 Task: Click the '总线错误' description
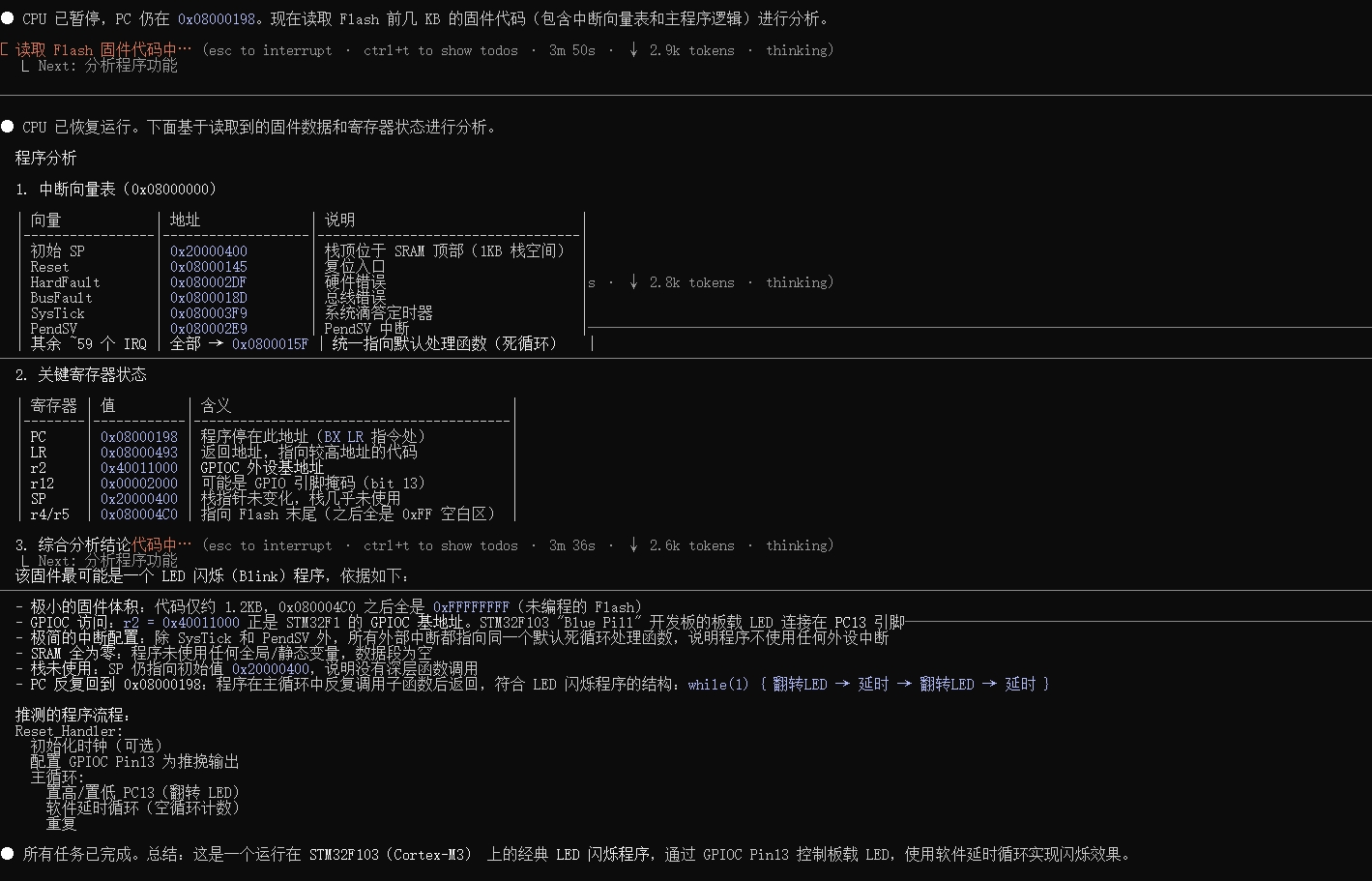[355, 297]
